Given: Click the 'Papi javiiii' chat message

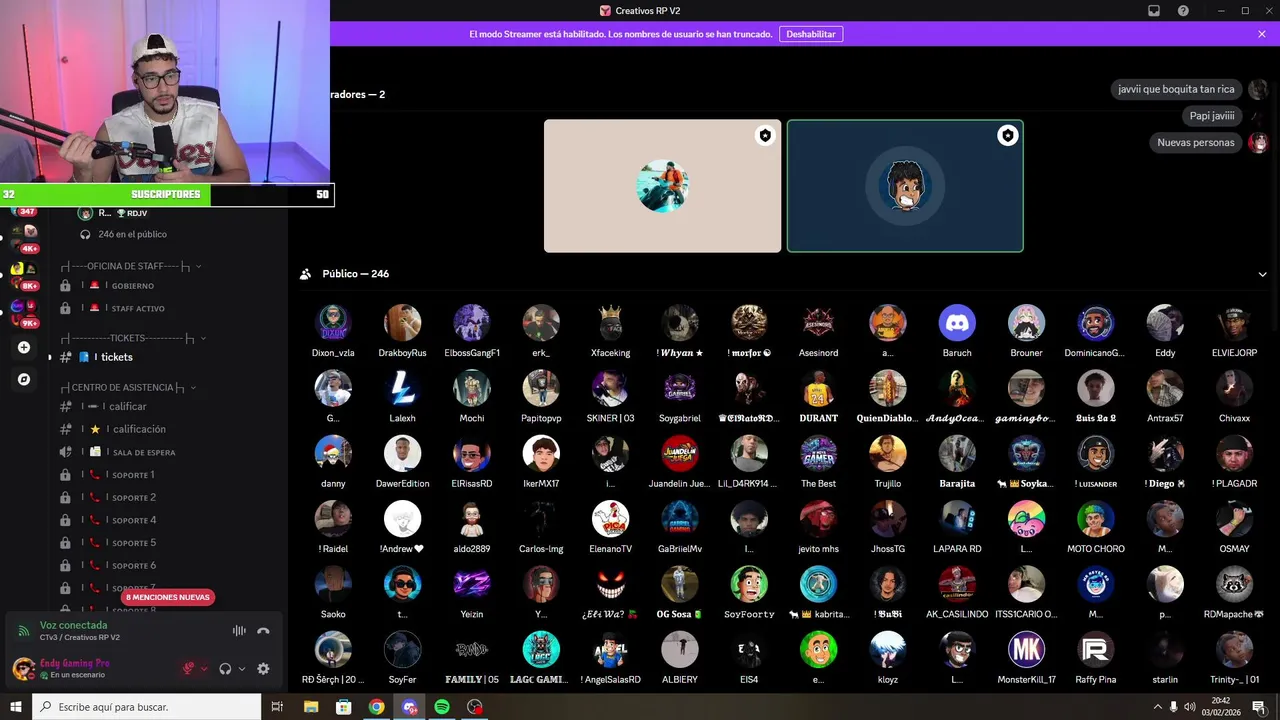Looking at the screenshot, I should point(1212,116).
